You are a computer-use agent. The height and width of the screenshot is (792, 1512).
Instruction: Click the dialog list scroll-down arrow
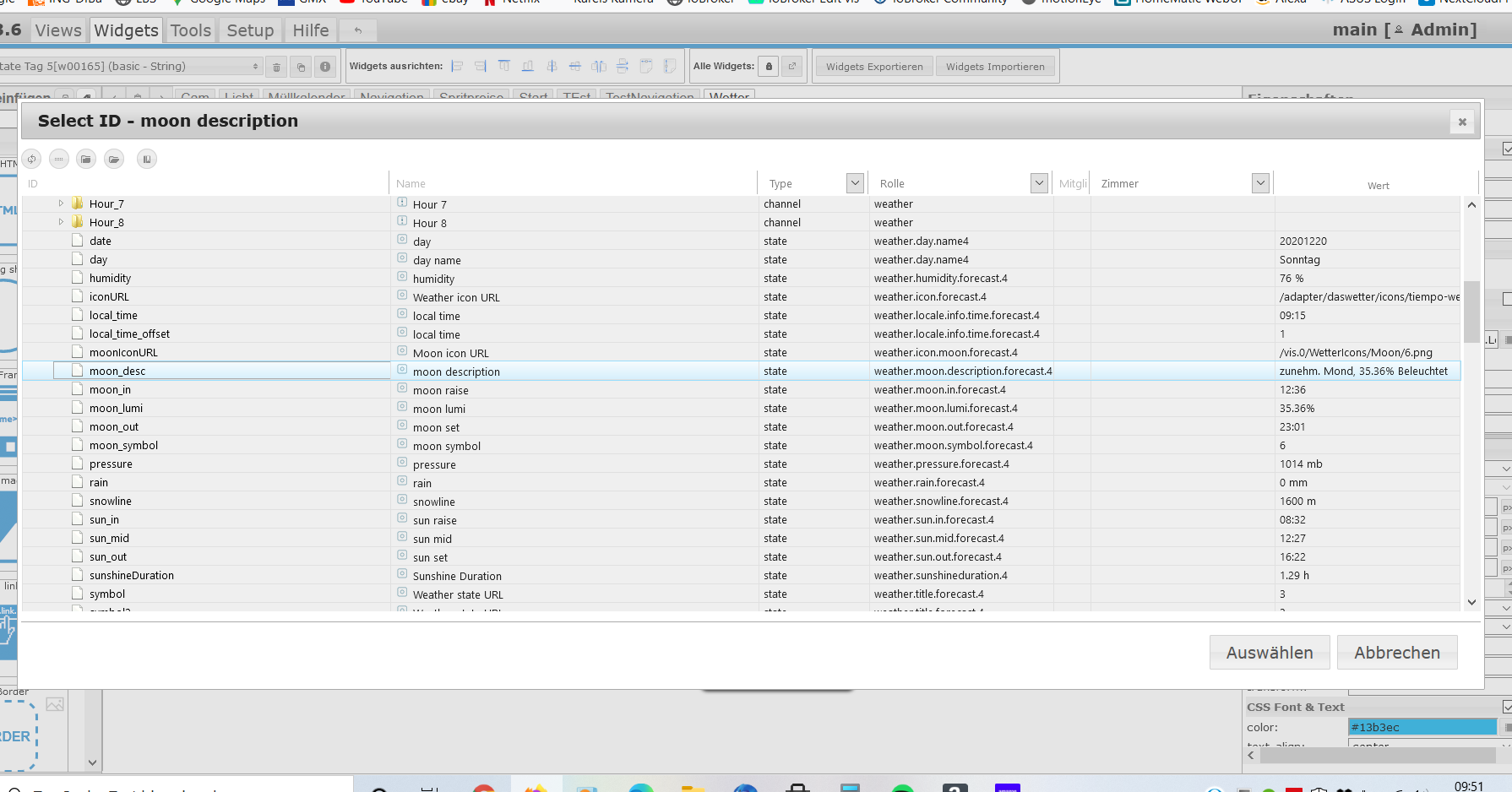tap(1471, 602)
